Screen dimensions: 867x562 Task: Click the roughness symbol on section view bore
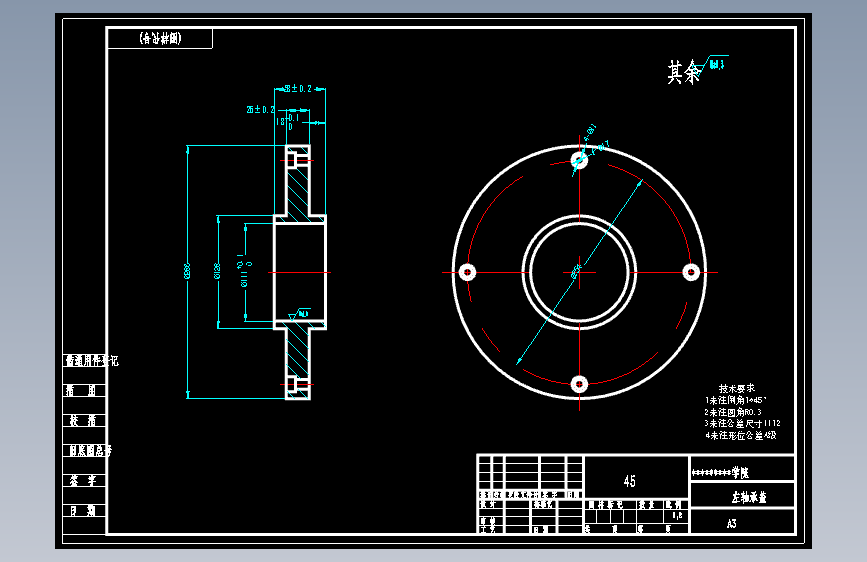(299, 314)
